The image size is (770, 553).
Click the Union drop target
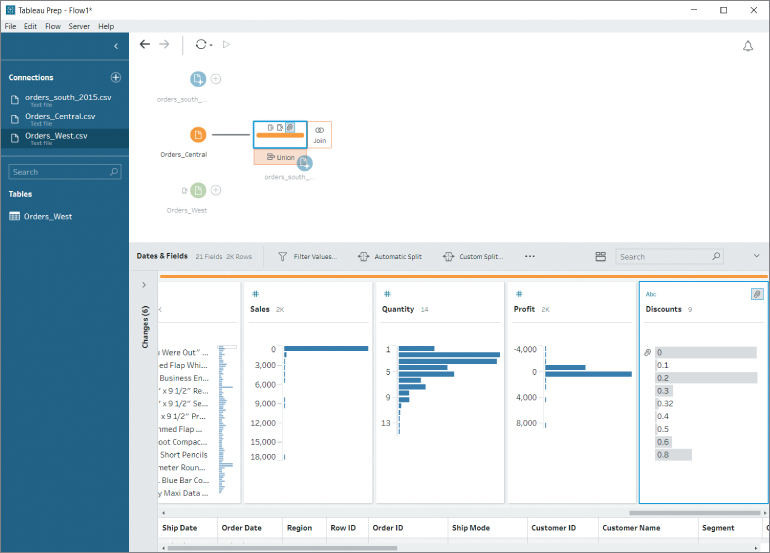(x=280, y=157)
